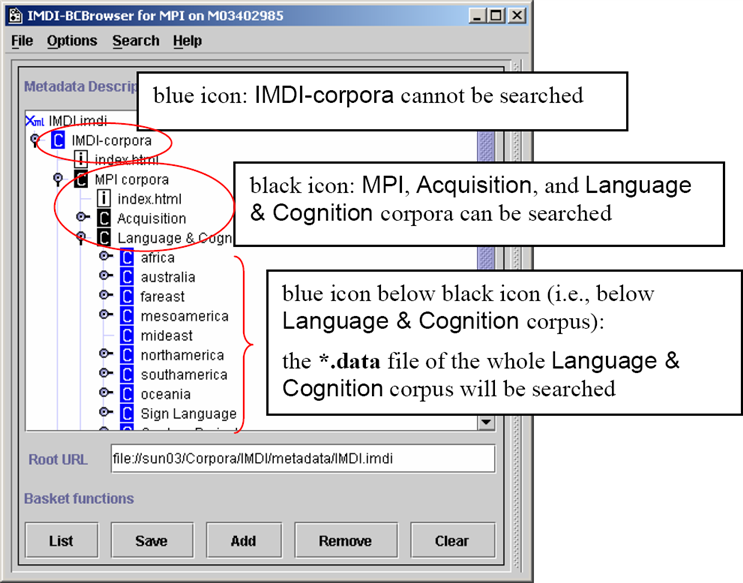Select the MPI corpora tree label
The image size is (743, 583).
coord(132,180)
